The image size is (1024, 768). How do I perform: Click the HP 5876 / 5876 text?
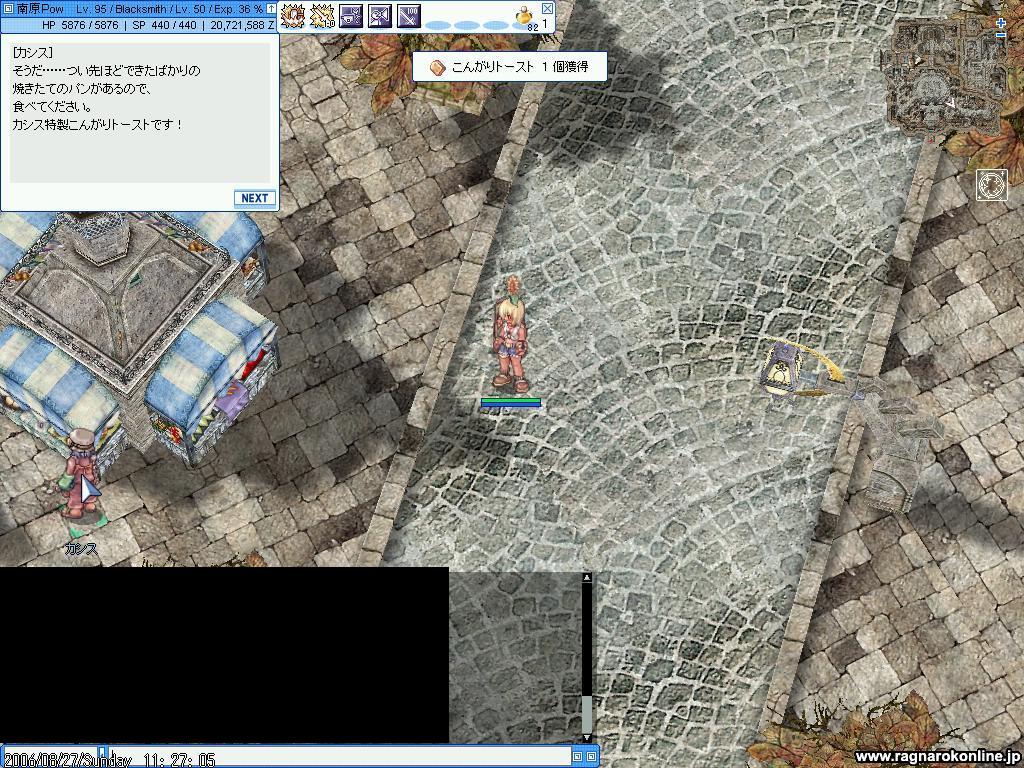coord(80,25)
